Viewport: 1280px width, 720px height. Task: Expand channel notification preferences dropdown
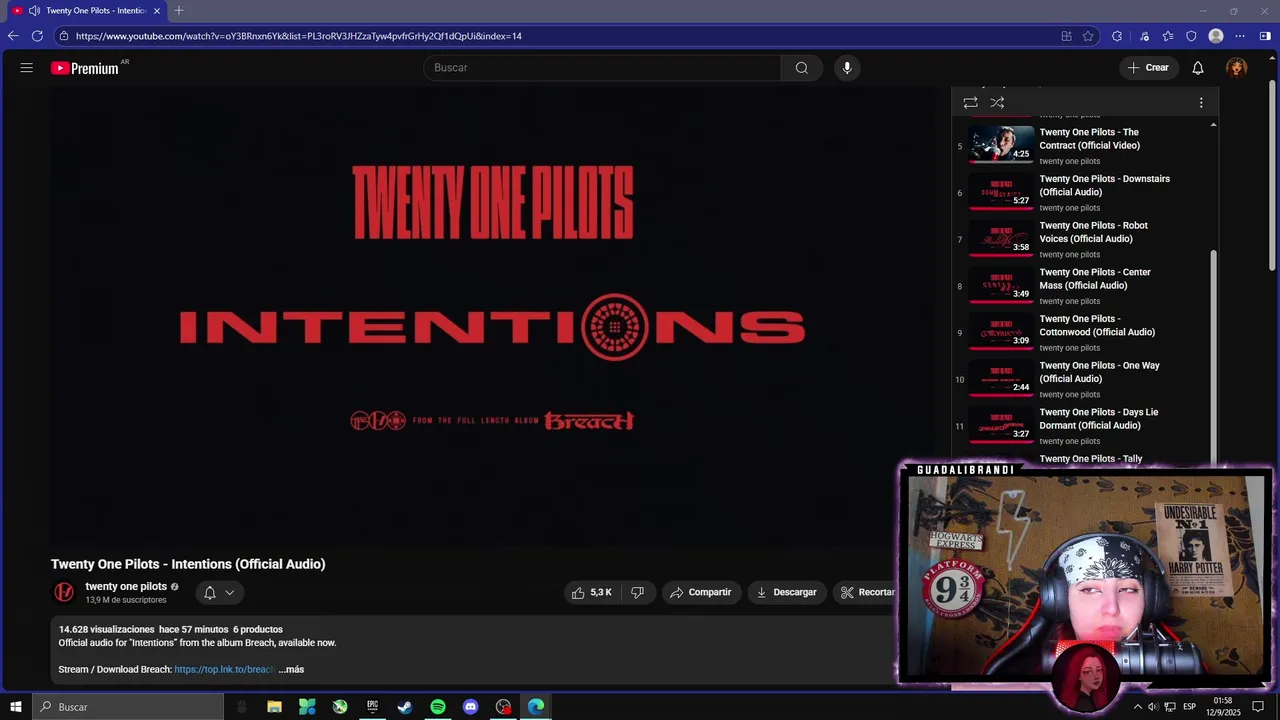pos(219,593)
